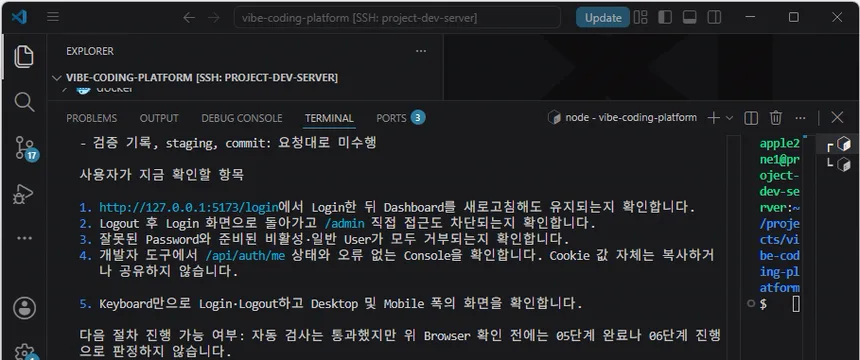Click the /api/auth/me path in terminal
Viewport: 860px width, 360px height.
click(245, 256)
